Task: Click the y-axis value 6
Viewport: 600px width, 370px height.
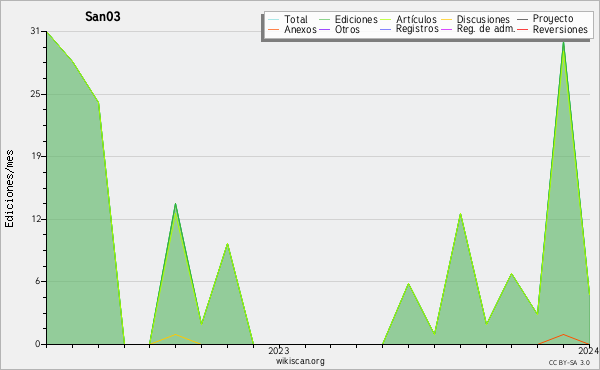Action: (38, 281)
